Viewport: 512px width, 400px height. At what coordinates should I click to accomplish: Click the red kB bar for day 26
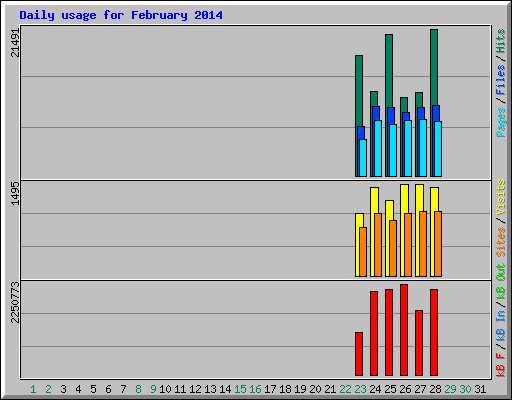click(x=404, y=330)
